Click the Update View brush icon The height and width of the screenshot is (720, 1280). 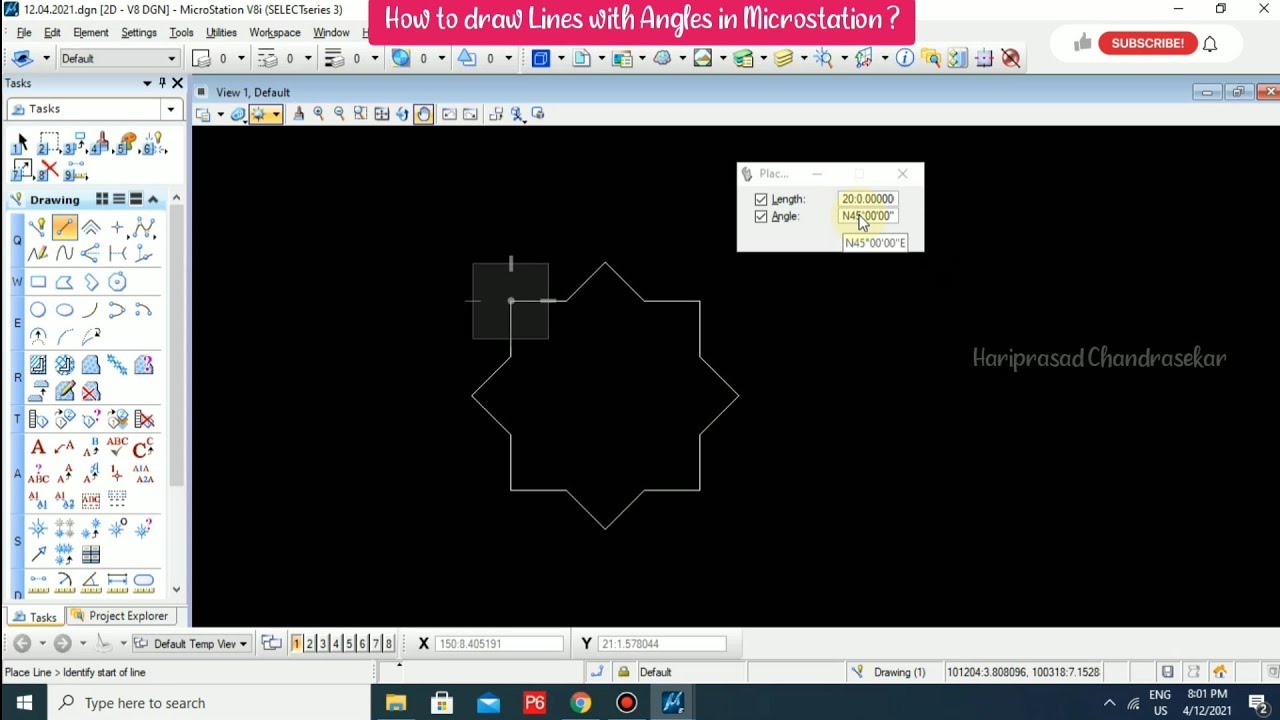click(x=298, y=114)
